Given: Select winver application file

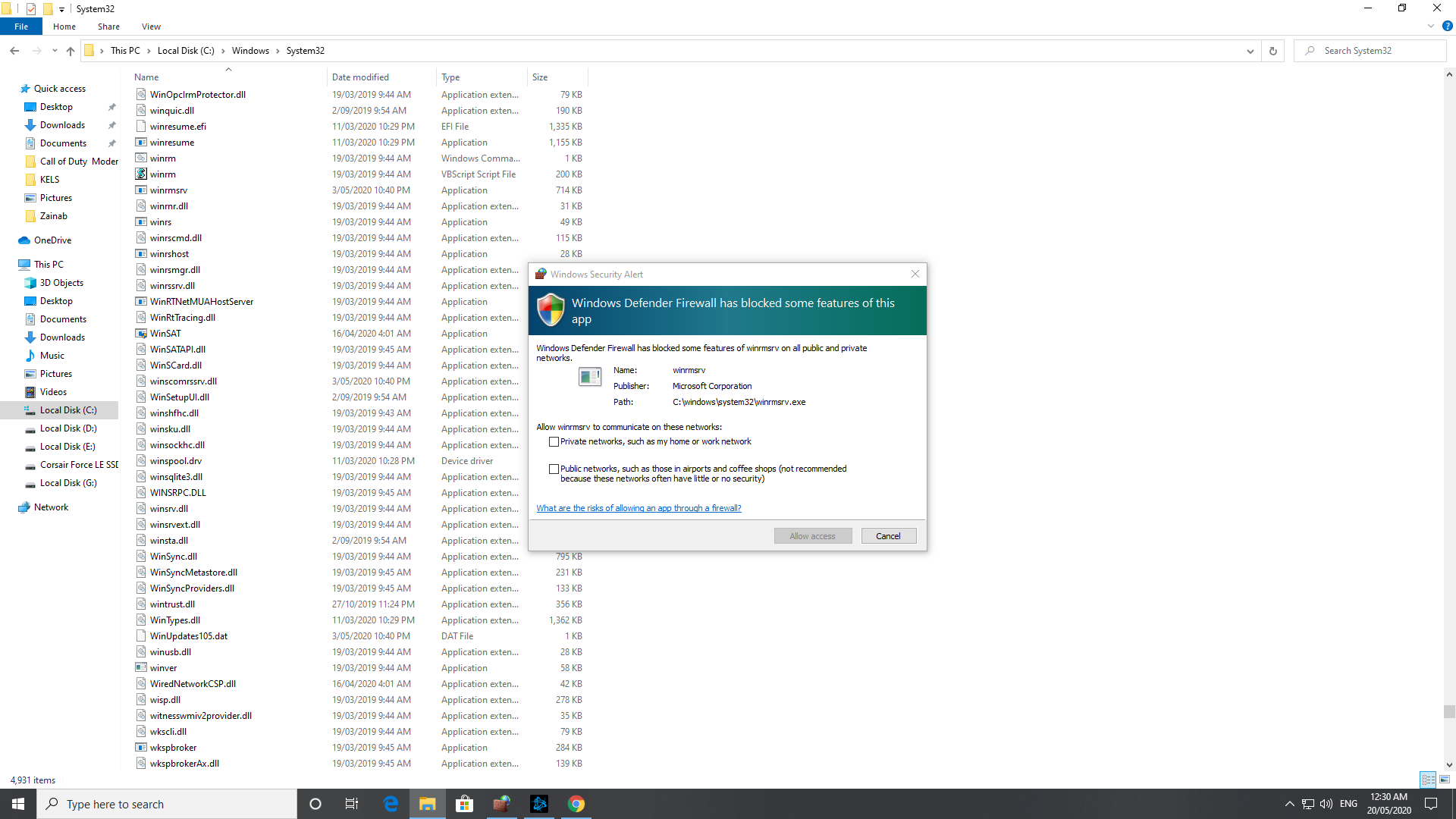Looking at the screenshot, I should tap(163, 668).
